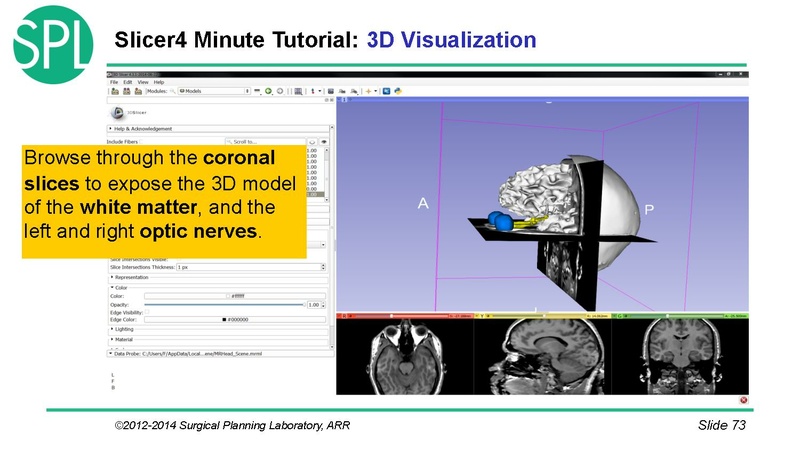Image resolution: width=800 pixels, height=450 pixels.
Task: Toggle yellow slice visibility eye
Action: pos(489,316)
